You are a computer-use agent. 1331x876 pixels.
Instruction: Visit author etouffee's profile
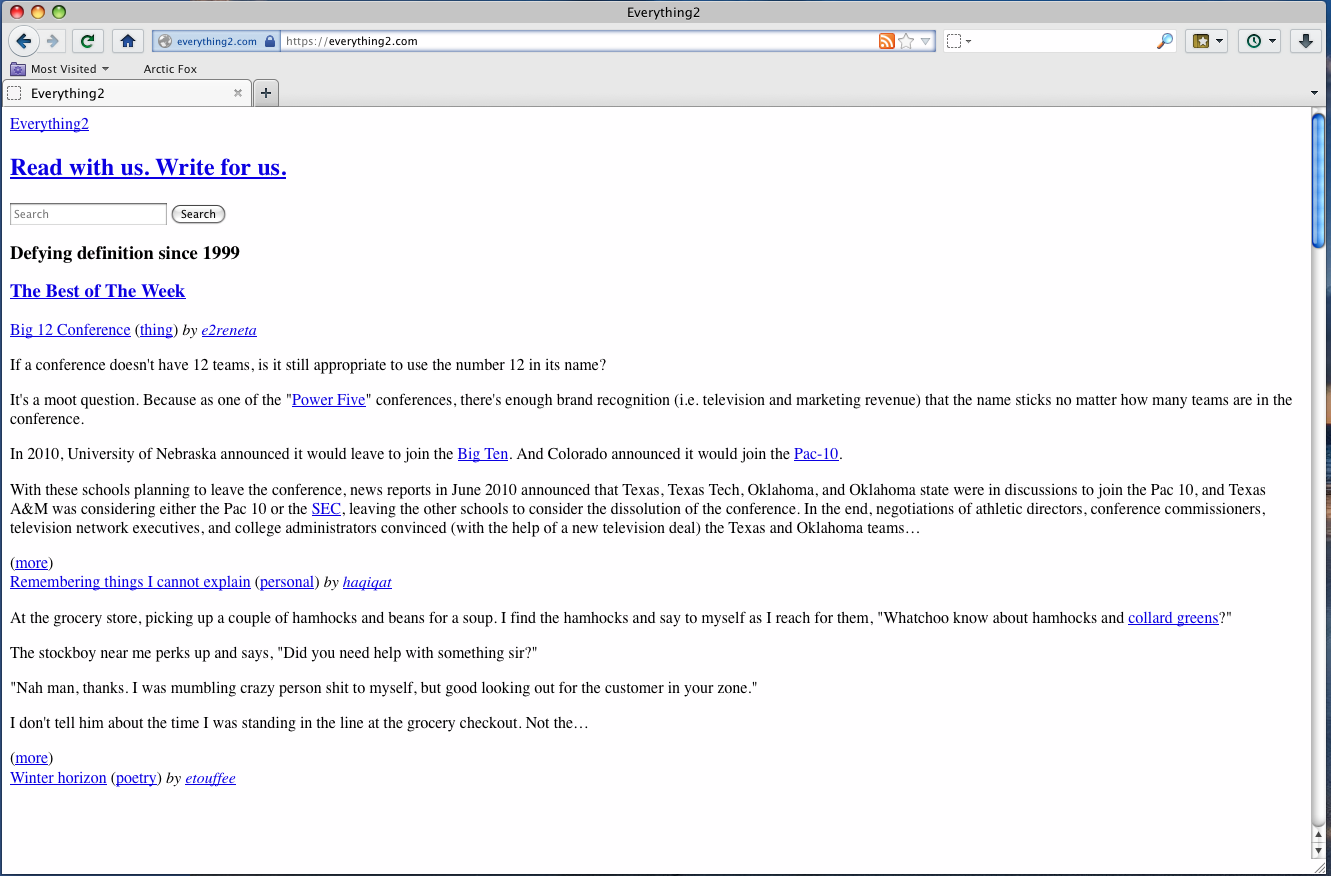pyautogui.click(x=210, y=778)
